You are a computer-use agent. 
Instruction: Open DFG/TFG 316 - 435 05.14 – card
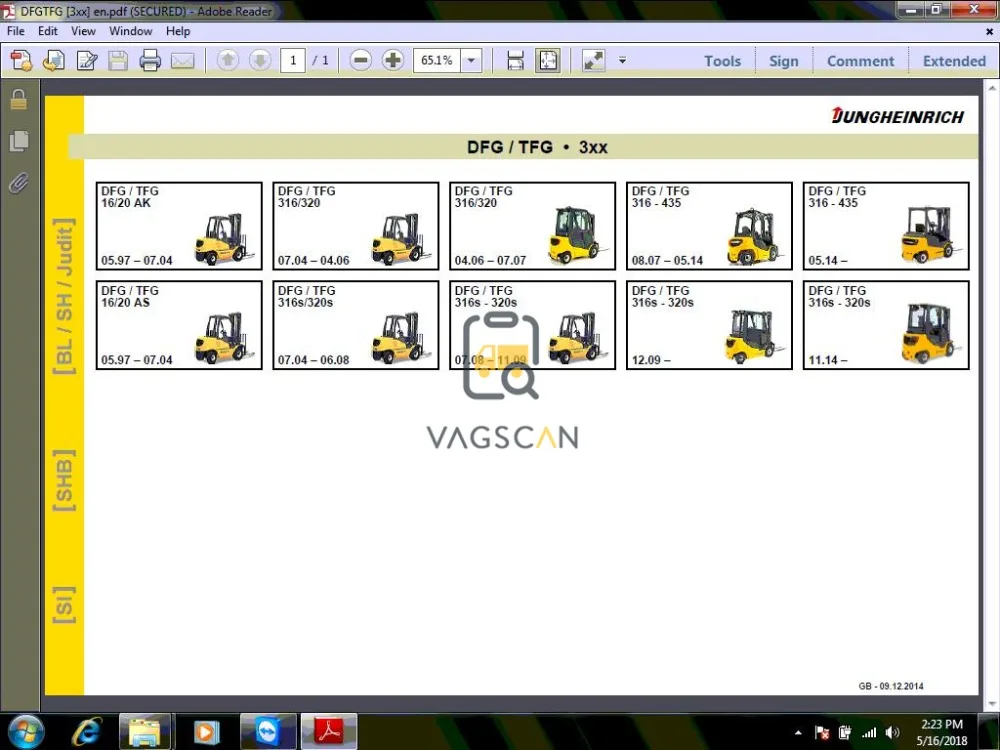coord(886,226)
